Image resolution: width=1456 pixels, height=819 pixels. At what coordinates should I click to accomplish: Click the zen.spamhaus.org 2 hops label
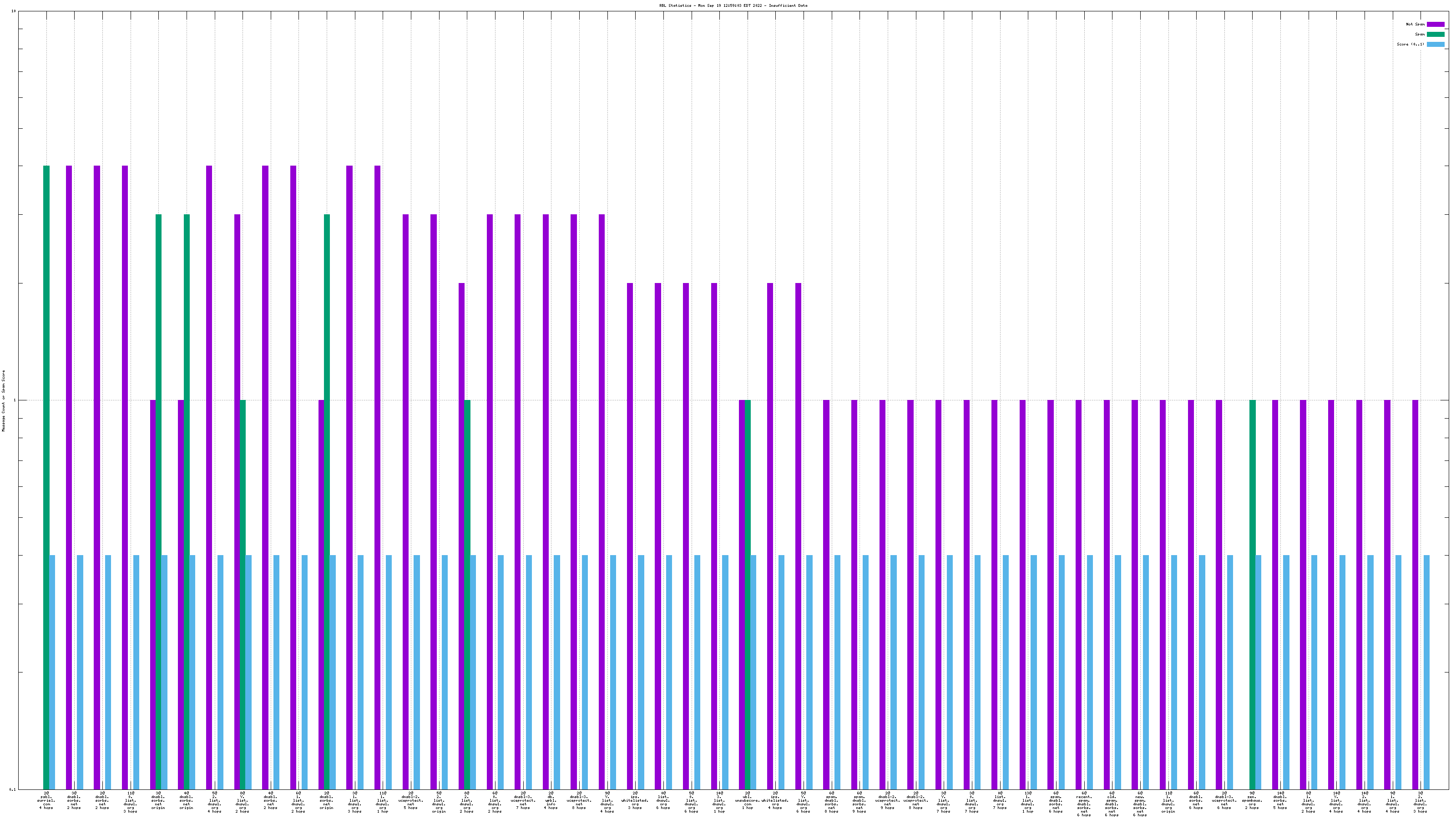[x=1252, y=800]
